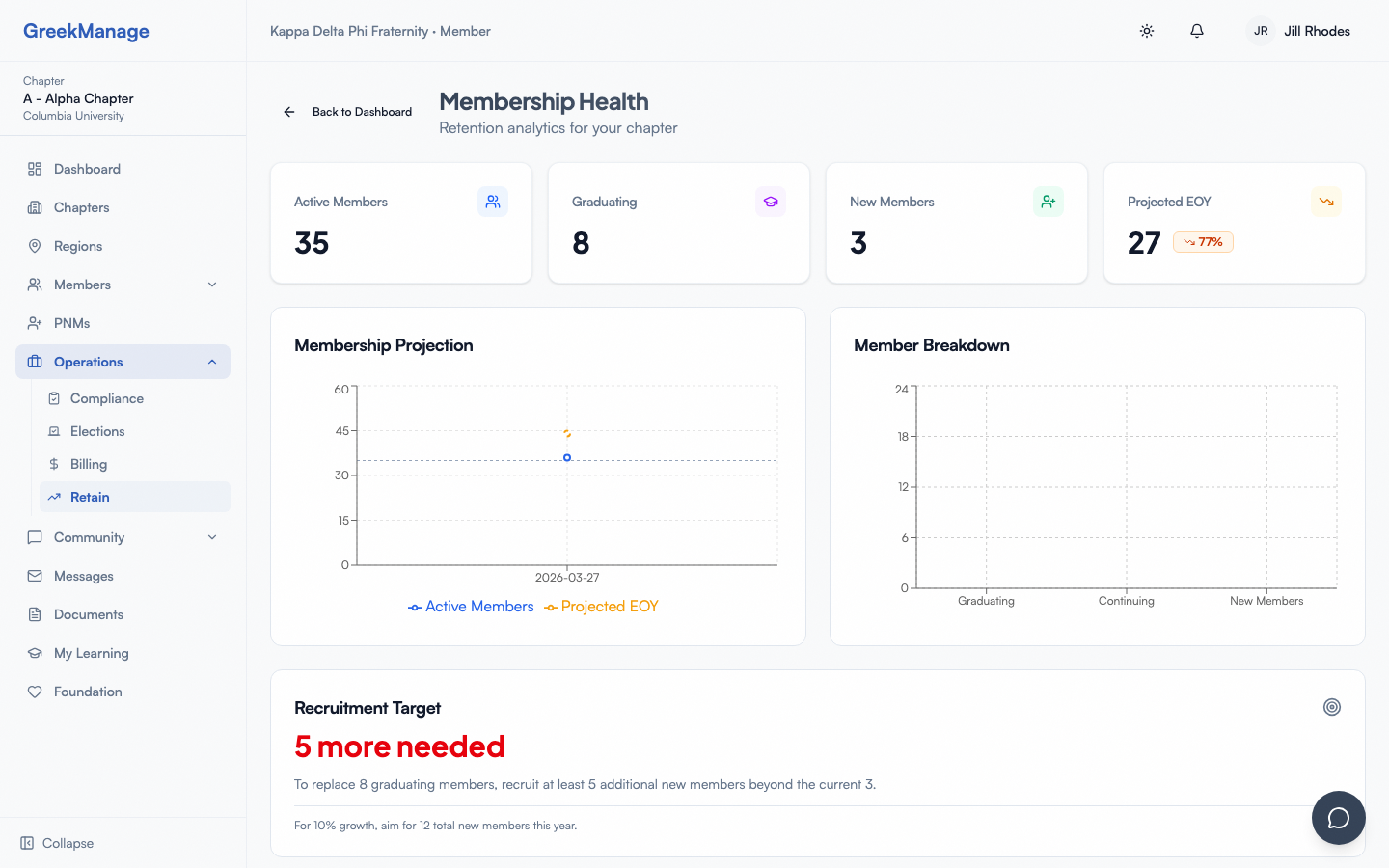
Task: Open notifications bell icon
Action: (x=1197, y=31)
